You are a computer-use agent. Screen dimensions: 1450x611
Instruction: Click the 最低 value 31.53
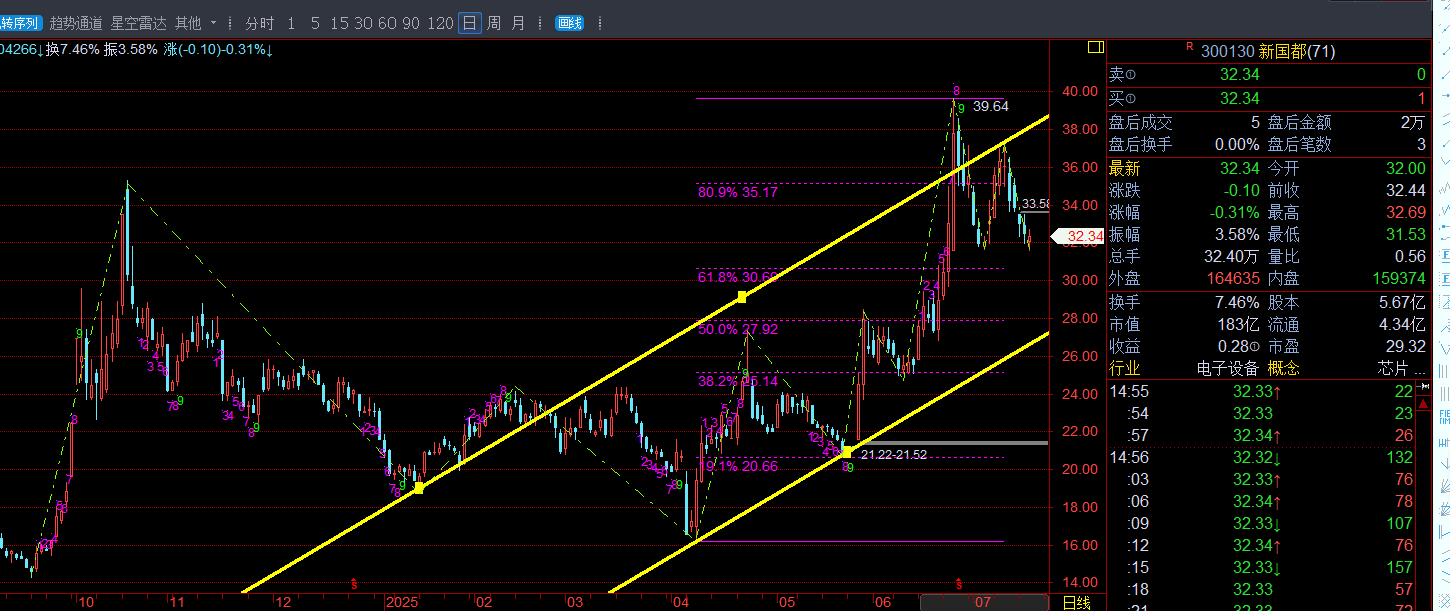1406,235
